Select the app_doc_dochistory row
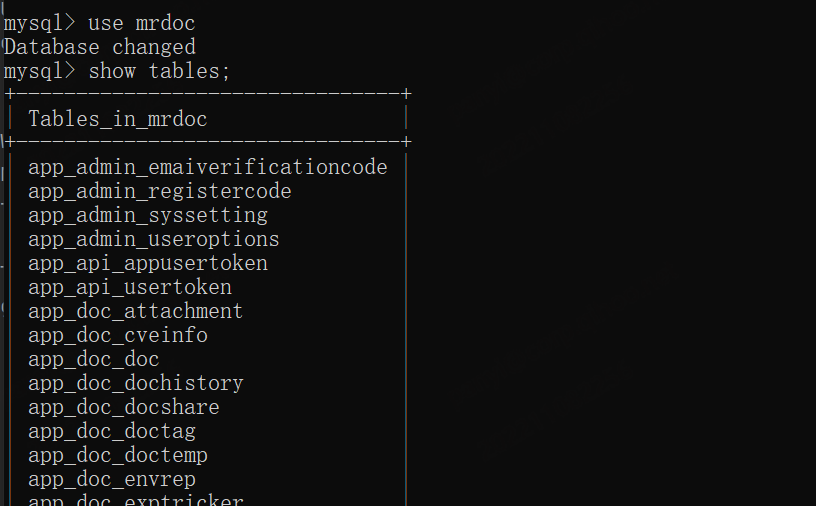 (136, 383)
